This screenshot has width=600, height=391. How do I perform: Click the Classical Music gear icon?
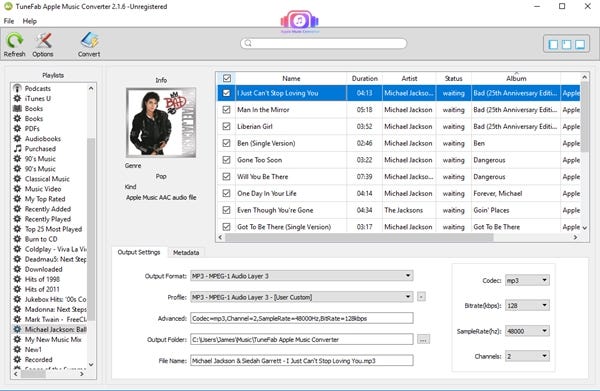coord(17,179)
